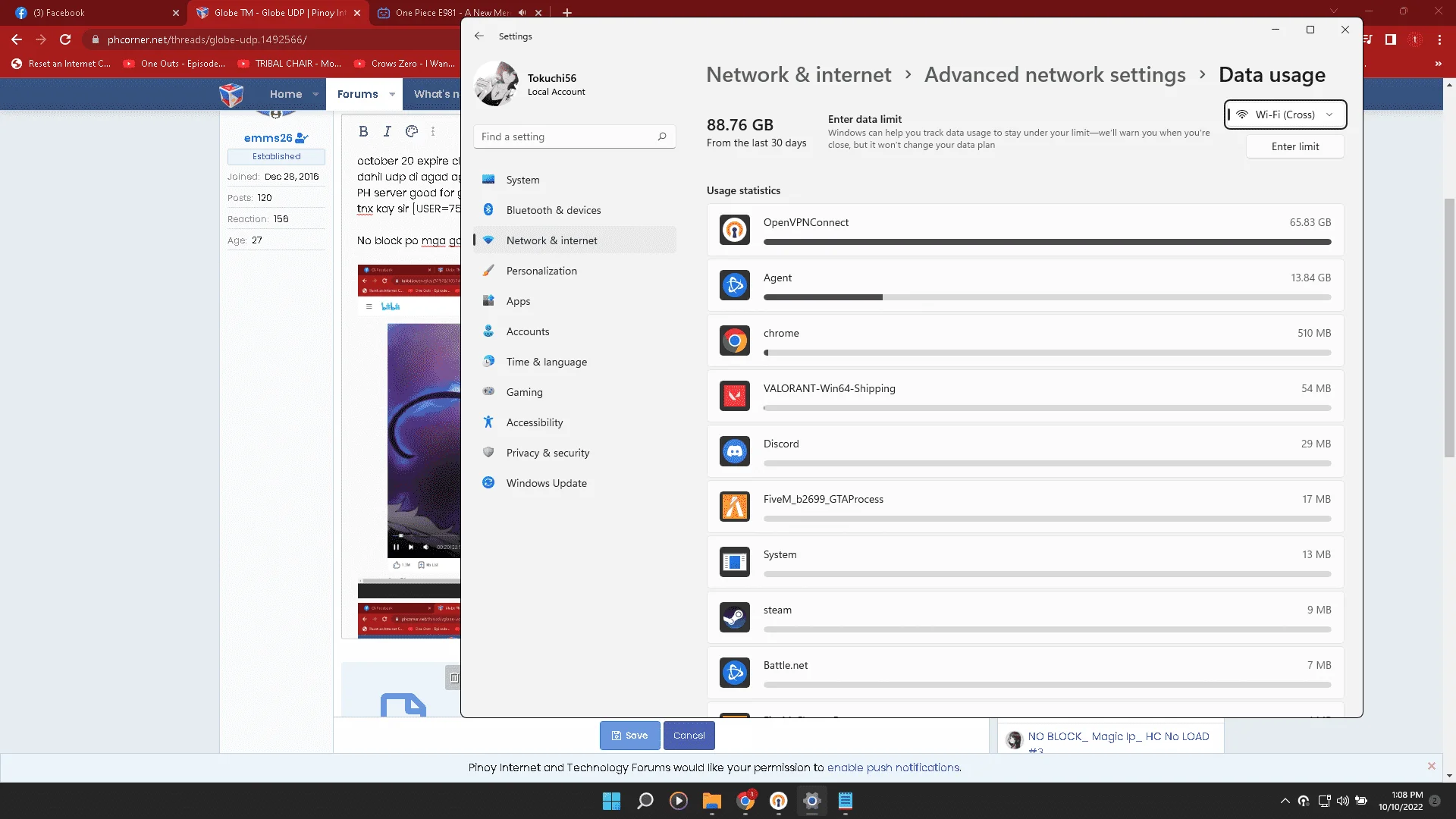The width and height of the screenshot is (1456, 819).
Task: Click Chrome's back navigation arrow
Action: (x=17, y=39)
